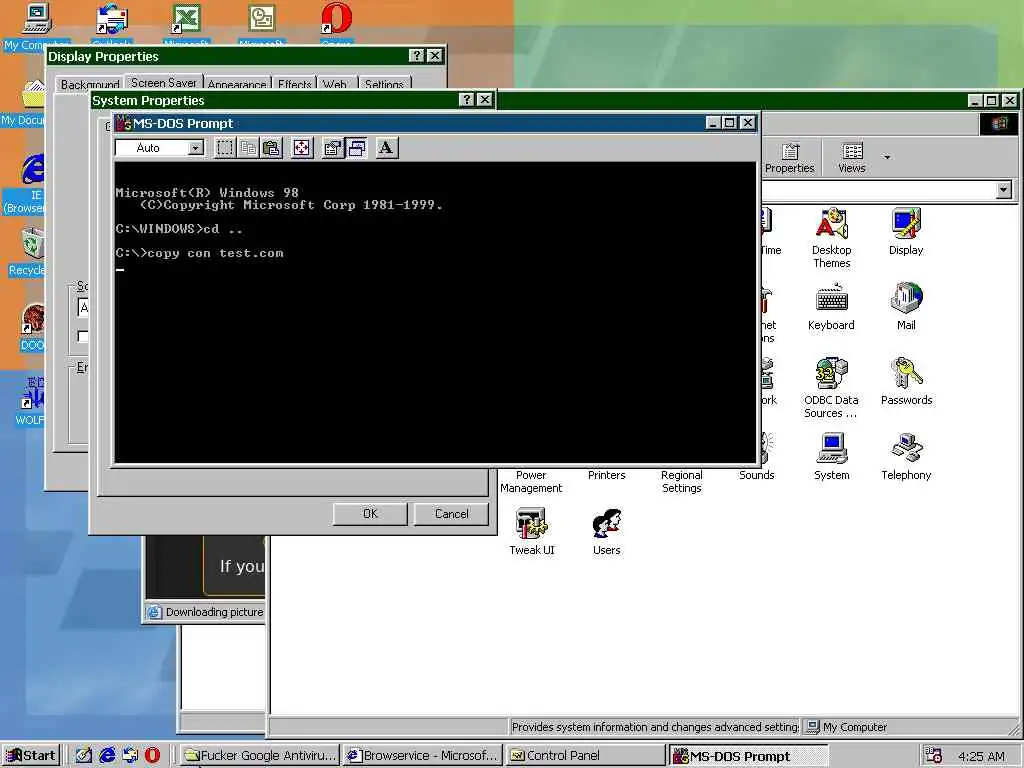Switch MS-DOS Prompt to full screen mode

point(301,148)
